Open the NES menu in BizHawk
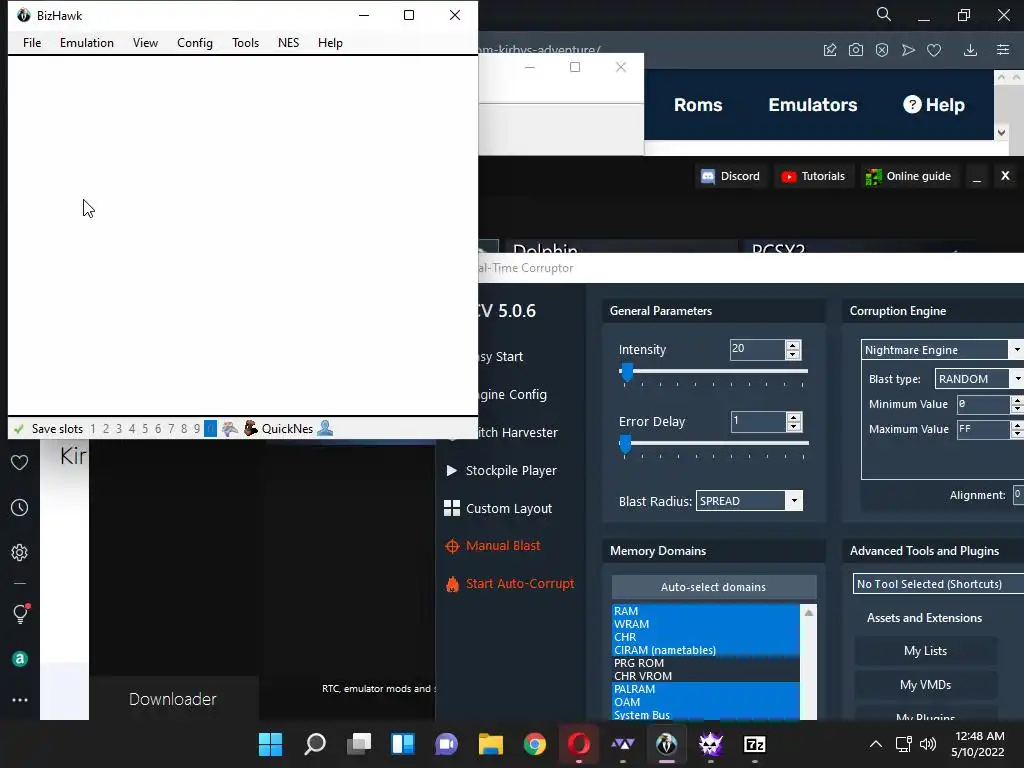 289,43
